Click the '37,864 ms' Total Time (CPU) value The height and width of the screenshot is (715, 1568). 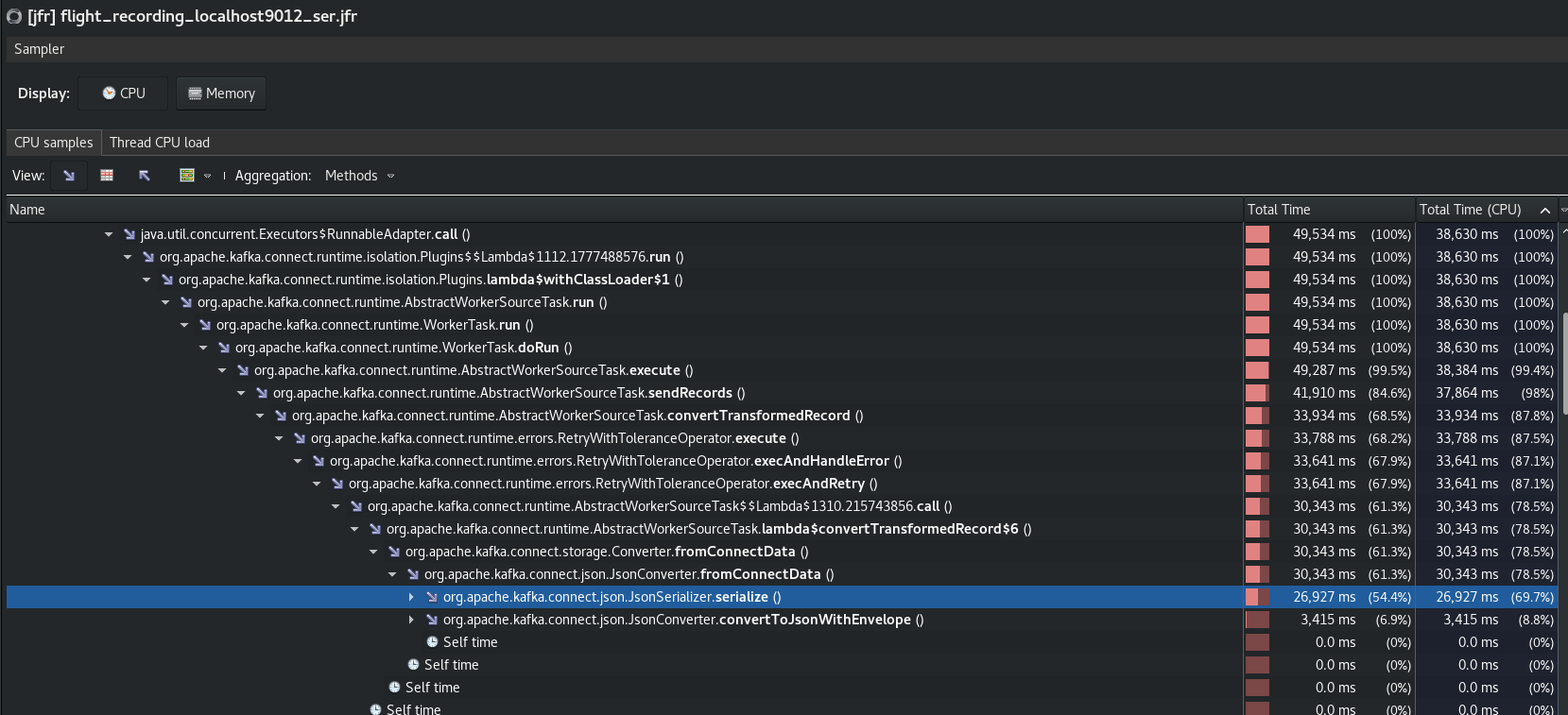point(1467,393)
